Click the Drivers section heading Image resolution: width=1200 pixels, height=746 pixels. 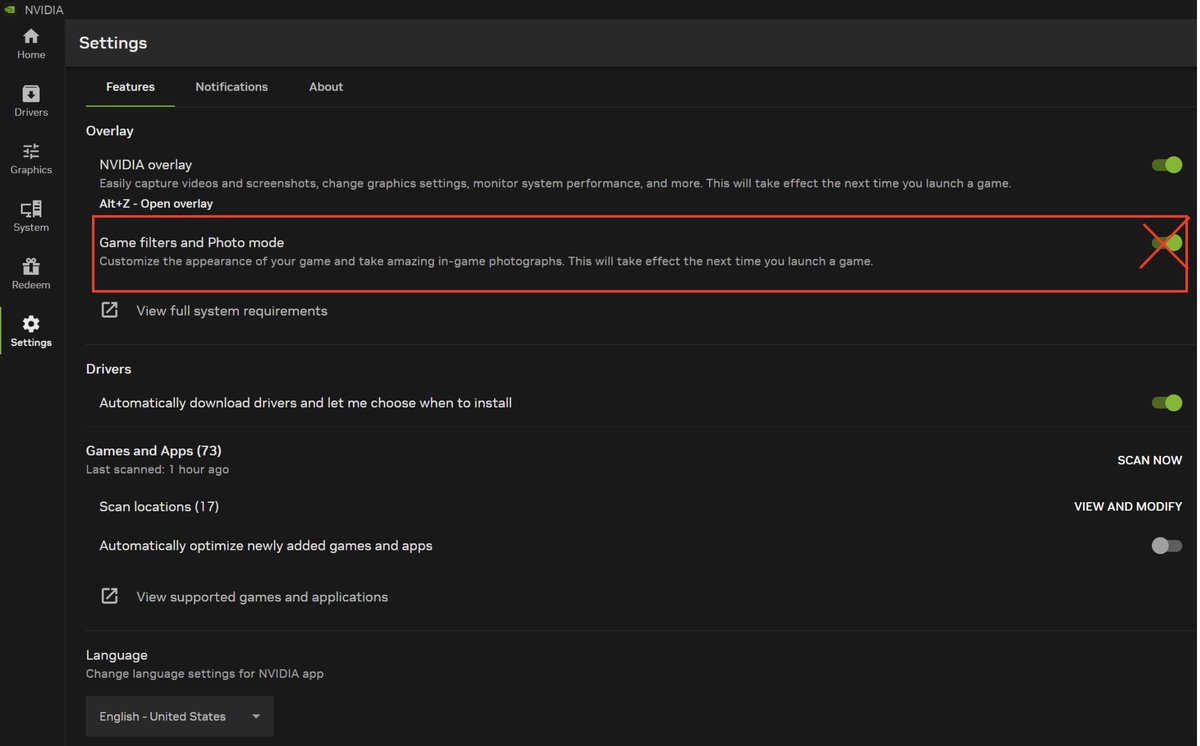coord(109,369)
